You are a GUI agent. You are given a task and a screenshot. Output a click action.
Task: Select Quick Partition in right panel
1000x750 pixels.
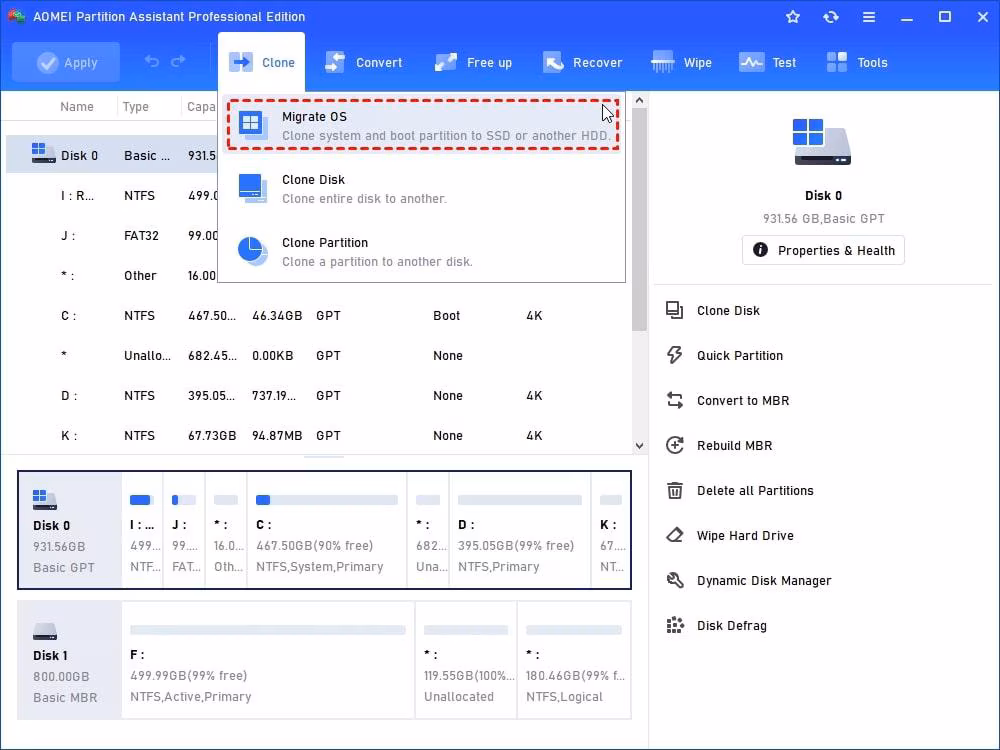click(739, 355)
